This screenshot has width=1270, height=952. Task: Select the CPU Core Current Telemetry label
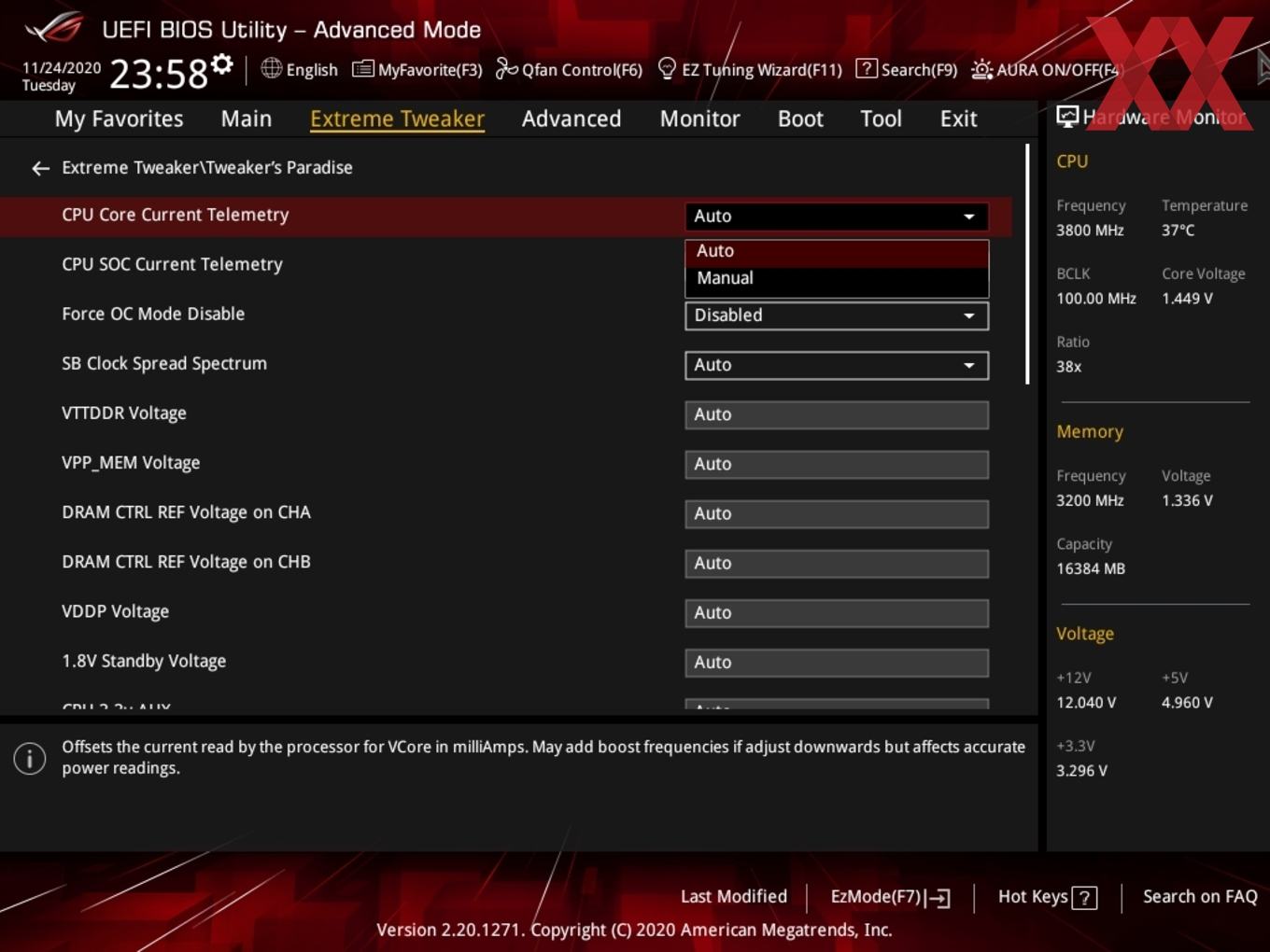pyautogui.click(x=175, y=215)
